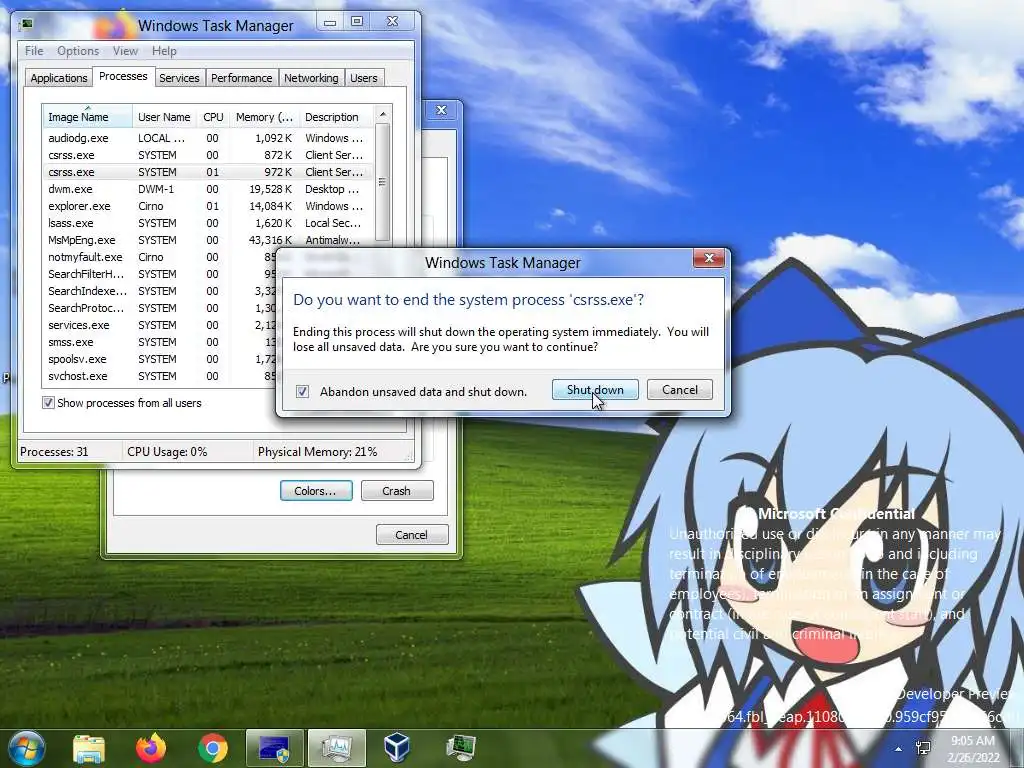Launch Firefox from the taskbar
This screenshot has width=1024, height=768.
(x=151, y=748)
